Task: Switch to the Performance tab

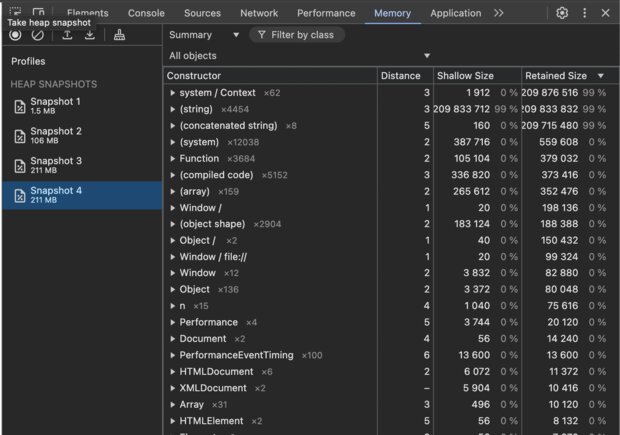Action: pyautogui.click(x=326, y=13)
